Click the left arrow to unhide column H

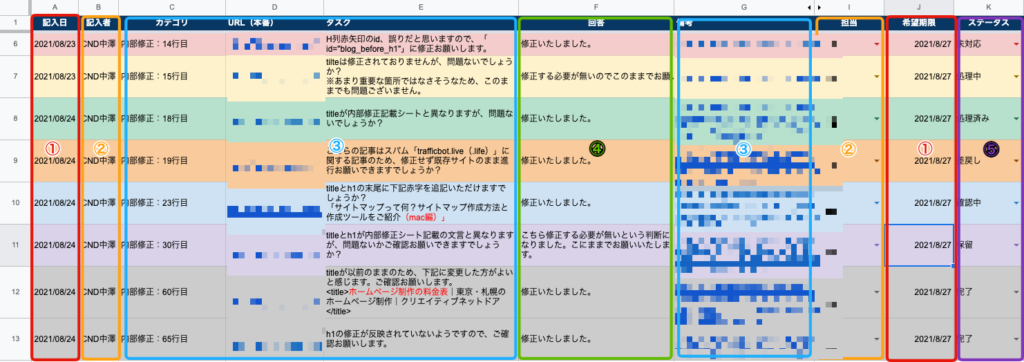(810, 7)
